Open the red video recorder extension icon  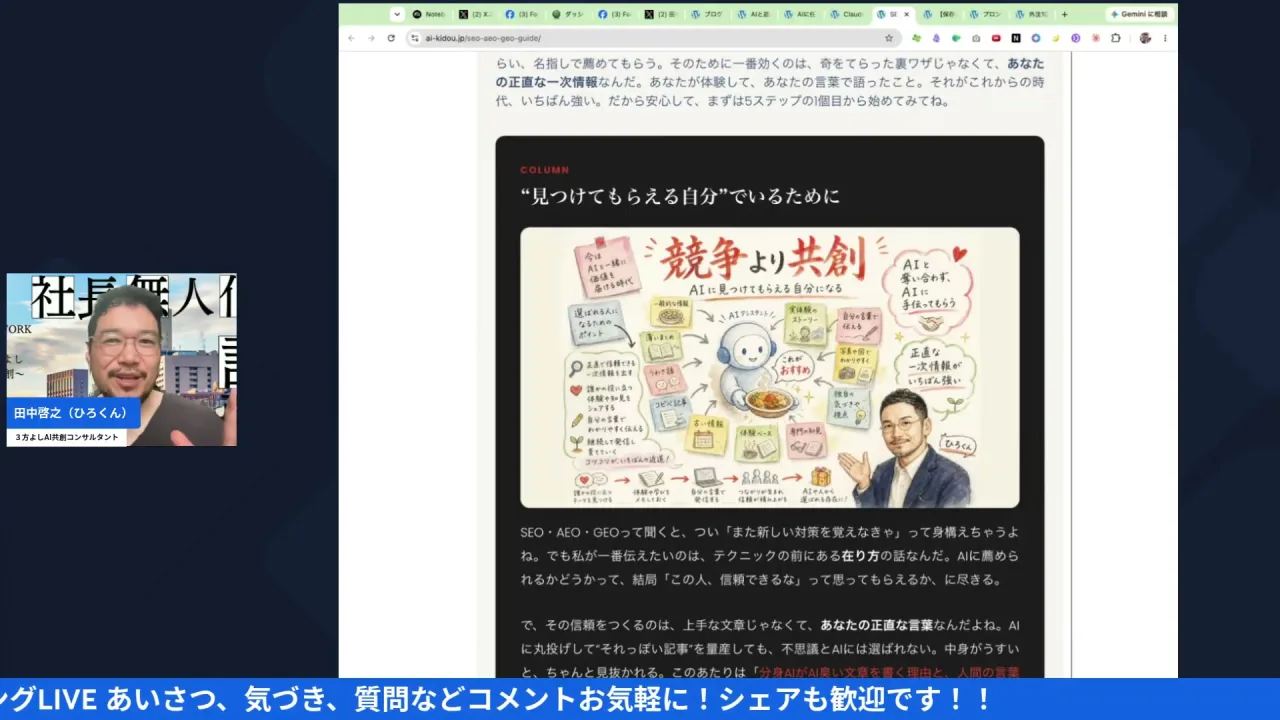(996, 38)
